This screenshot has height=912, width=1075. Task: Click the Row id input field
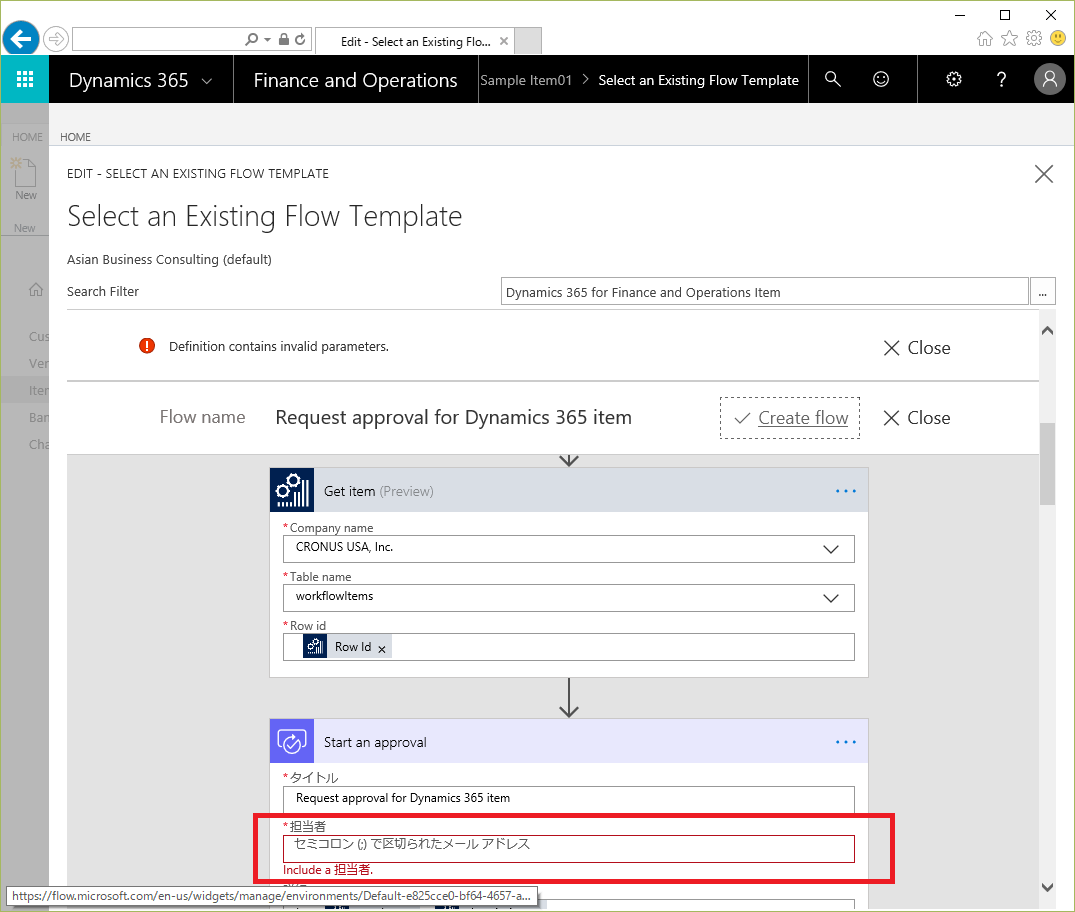(x=568, y=647)
